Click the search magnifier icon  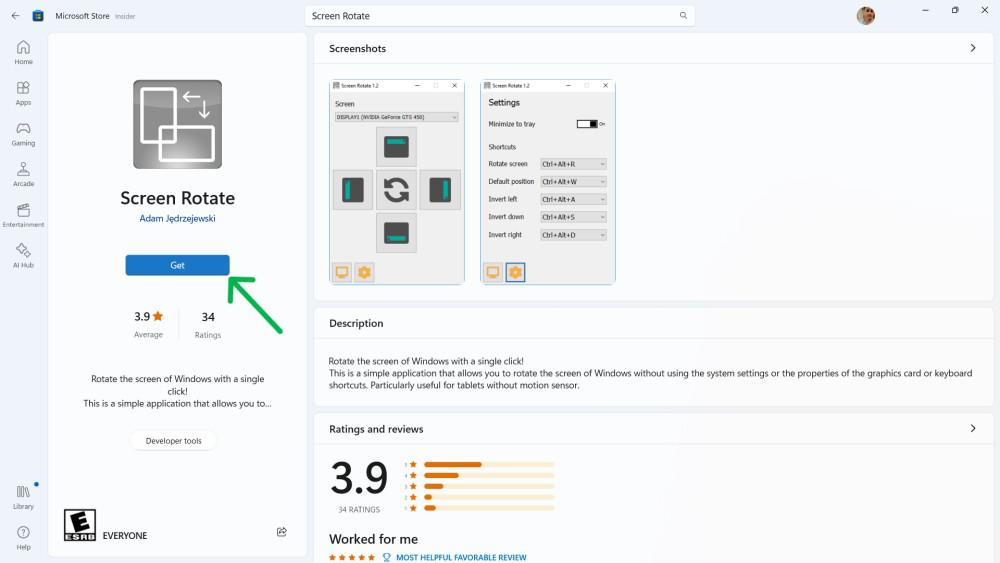[x=683, y=16]
